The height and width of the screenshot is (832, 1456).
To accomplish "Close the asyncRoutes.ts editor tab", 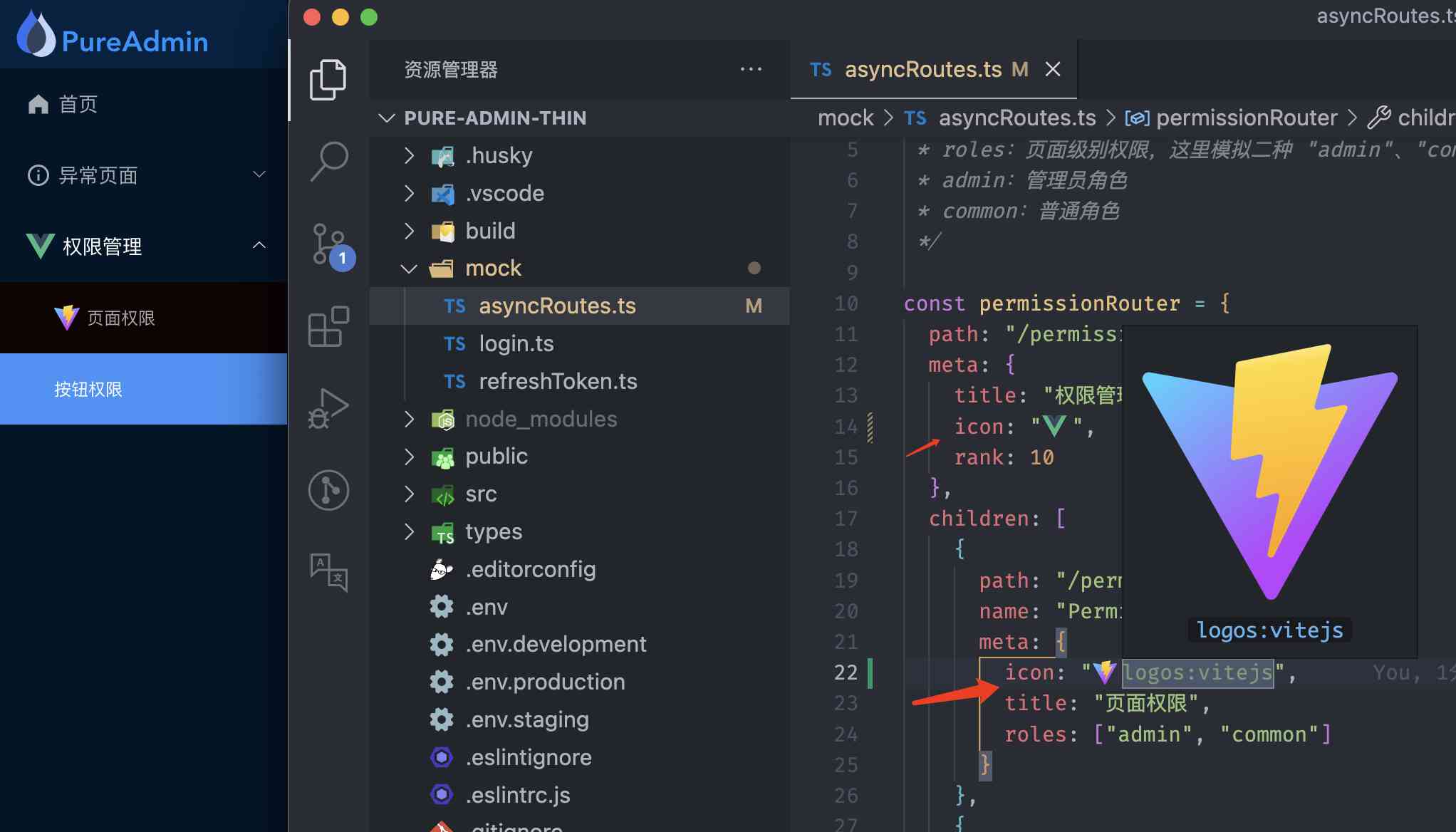I will [1053, 69].
